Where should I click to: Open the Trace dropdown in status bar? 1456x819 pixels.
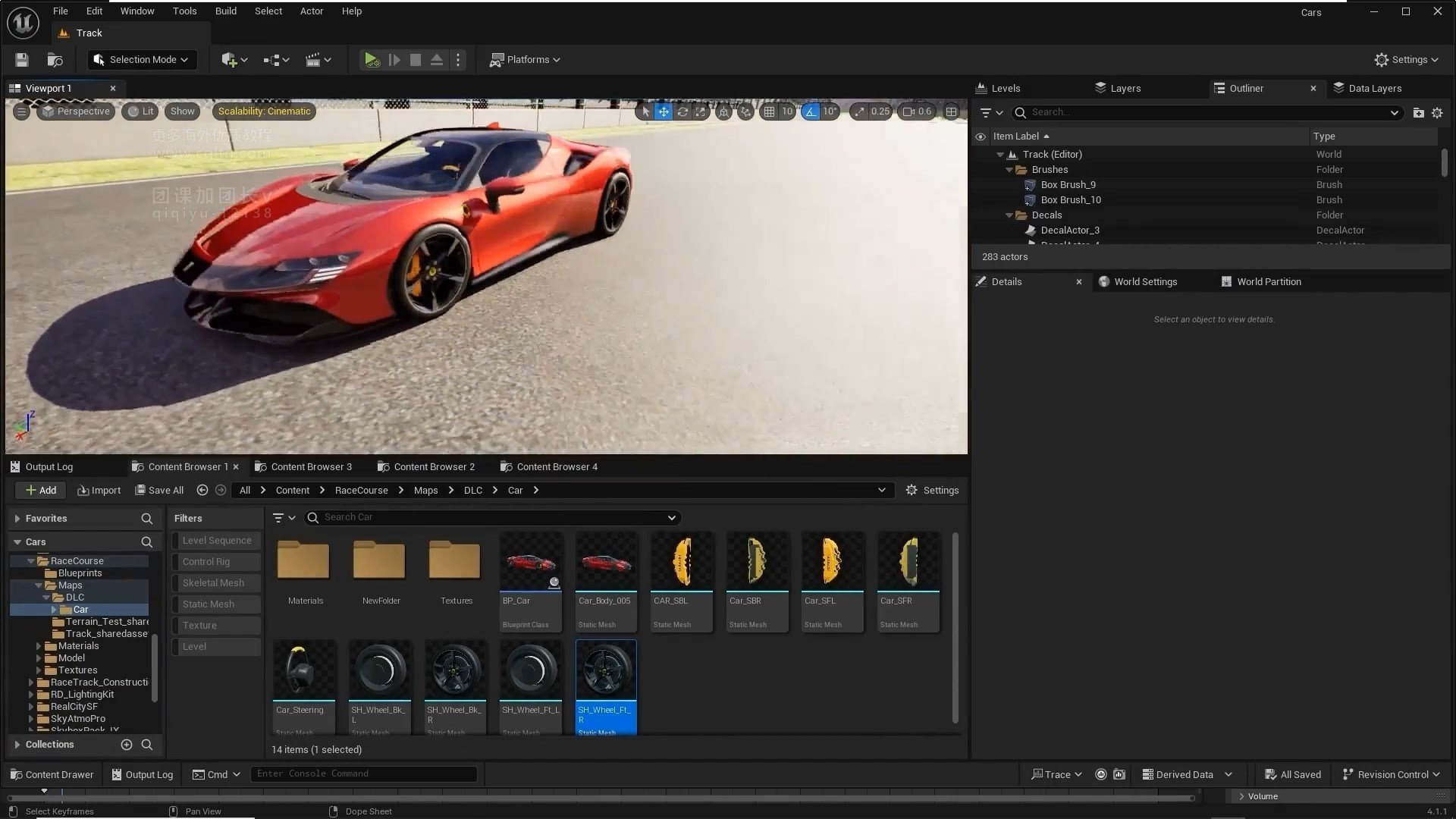click(1056, 774)
